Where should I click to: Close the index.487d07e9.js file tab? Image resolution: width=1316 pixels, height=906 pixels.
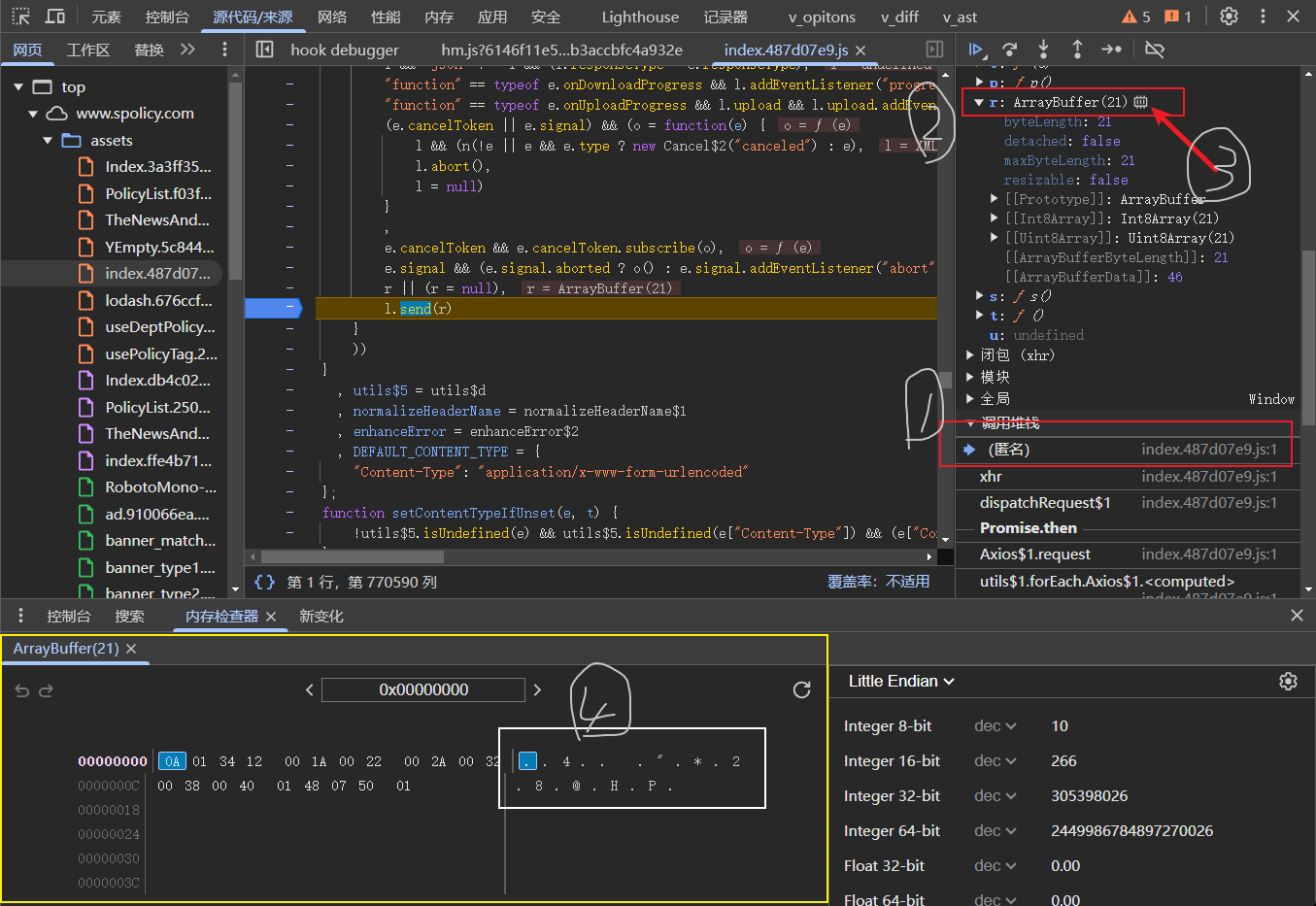tap(860, 50)
